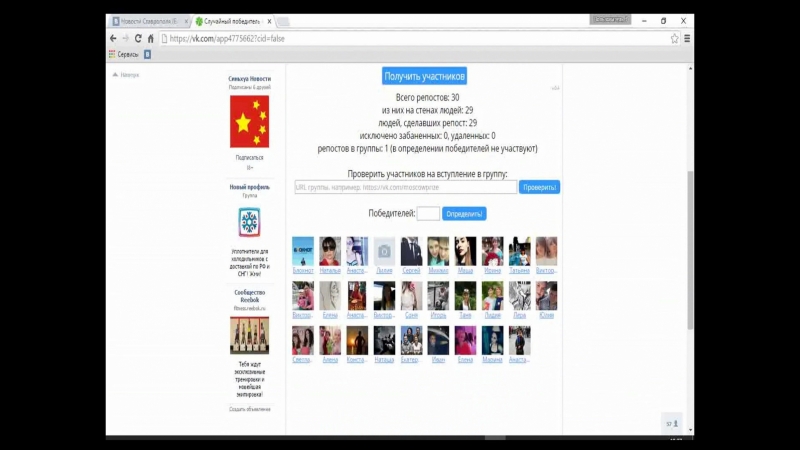Click Таня's participant avatar
Viewport: 800px width, 450px height.
[x=465, y=295]
